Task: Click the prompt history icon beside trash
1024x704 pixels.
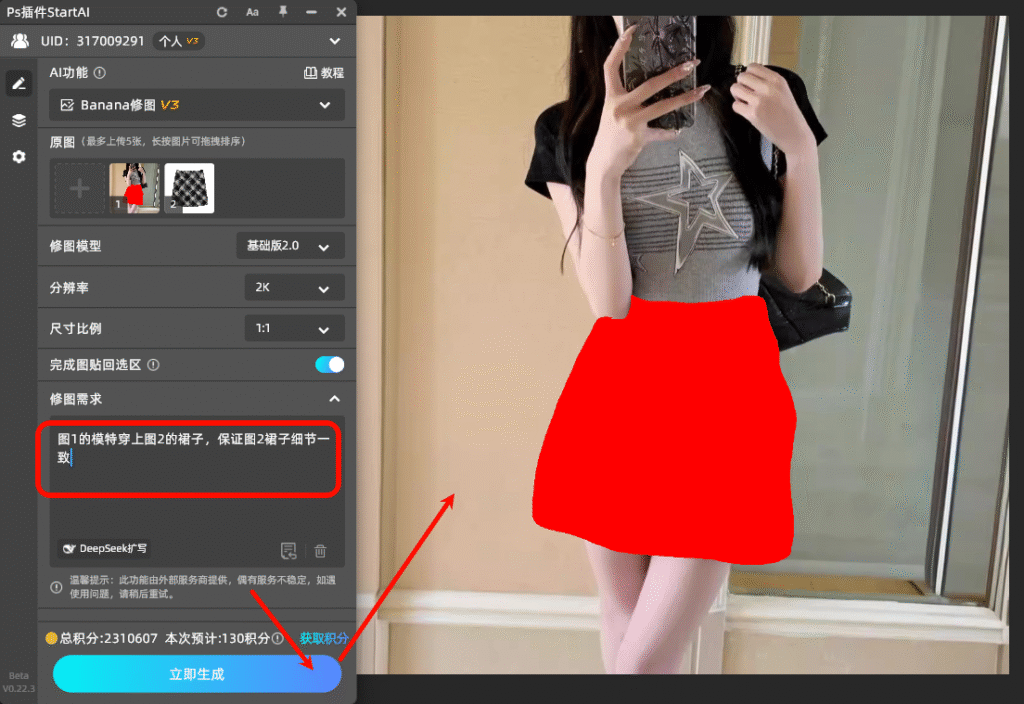Action: pos(289,550)
